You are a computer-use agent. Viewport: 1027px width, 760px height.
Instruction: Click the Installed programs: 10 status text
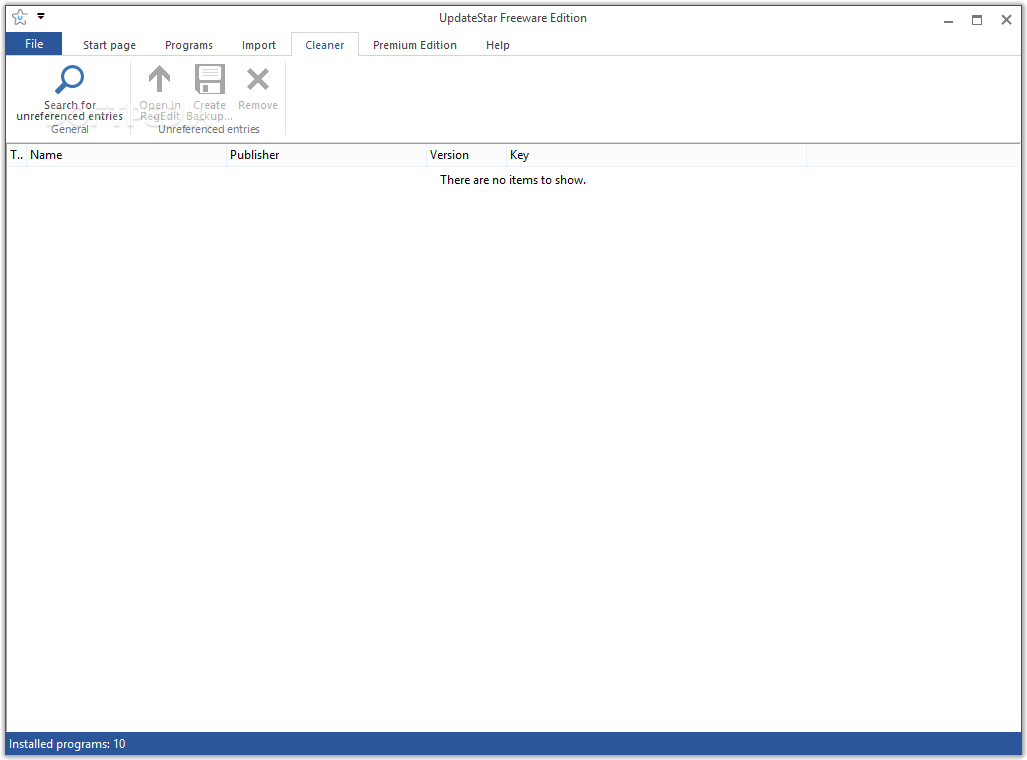(x=67, y=744)
